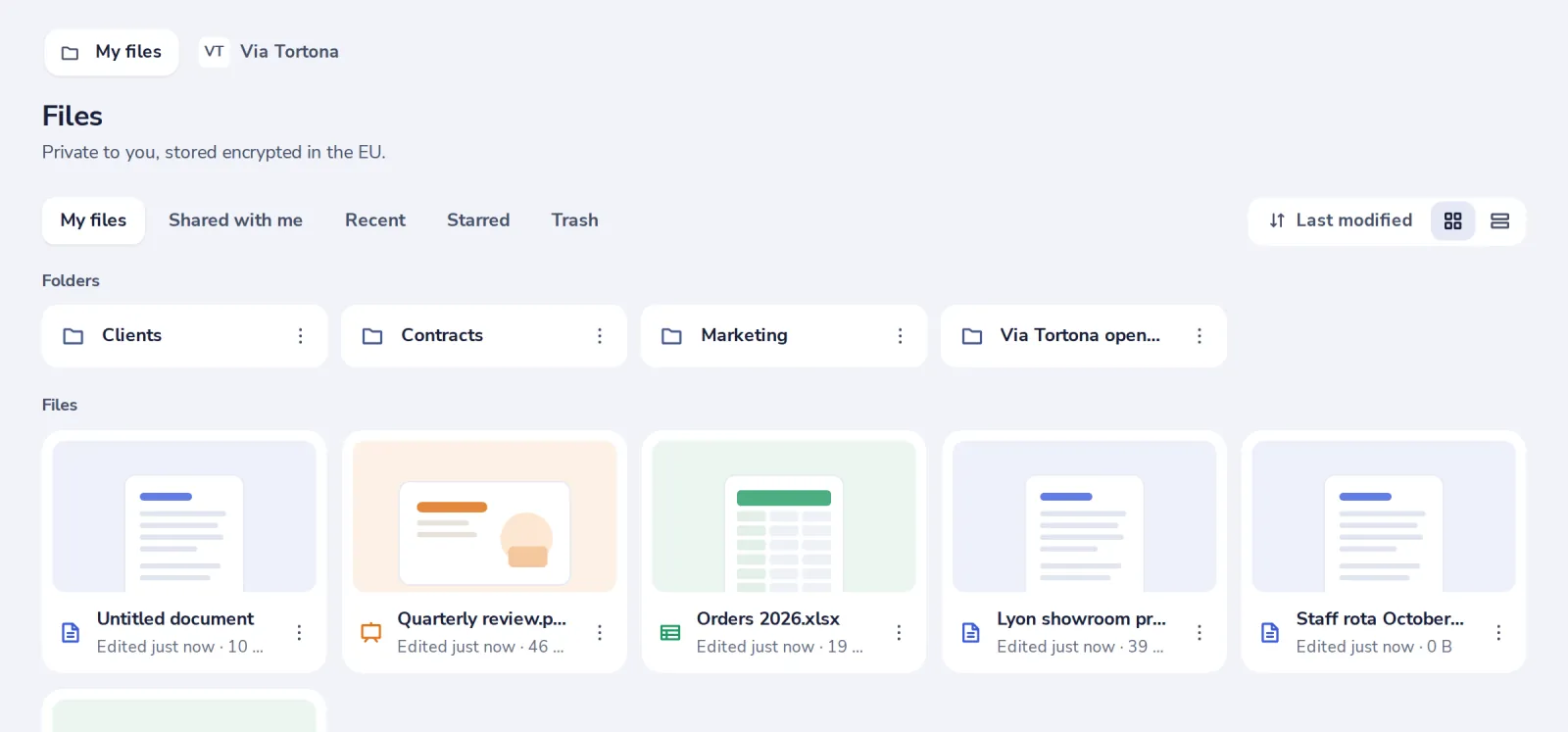Click the Lyon showroom pr... file name
This screenshot has width=1568, height=732.
pyautogui.click(x=1081, y=619)
